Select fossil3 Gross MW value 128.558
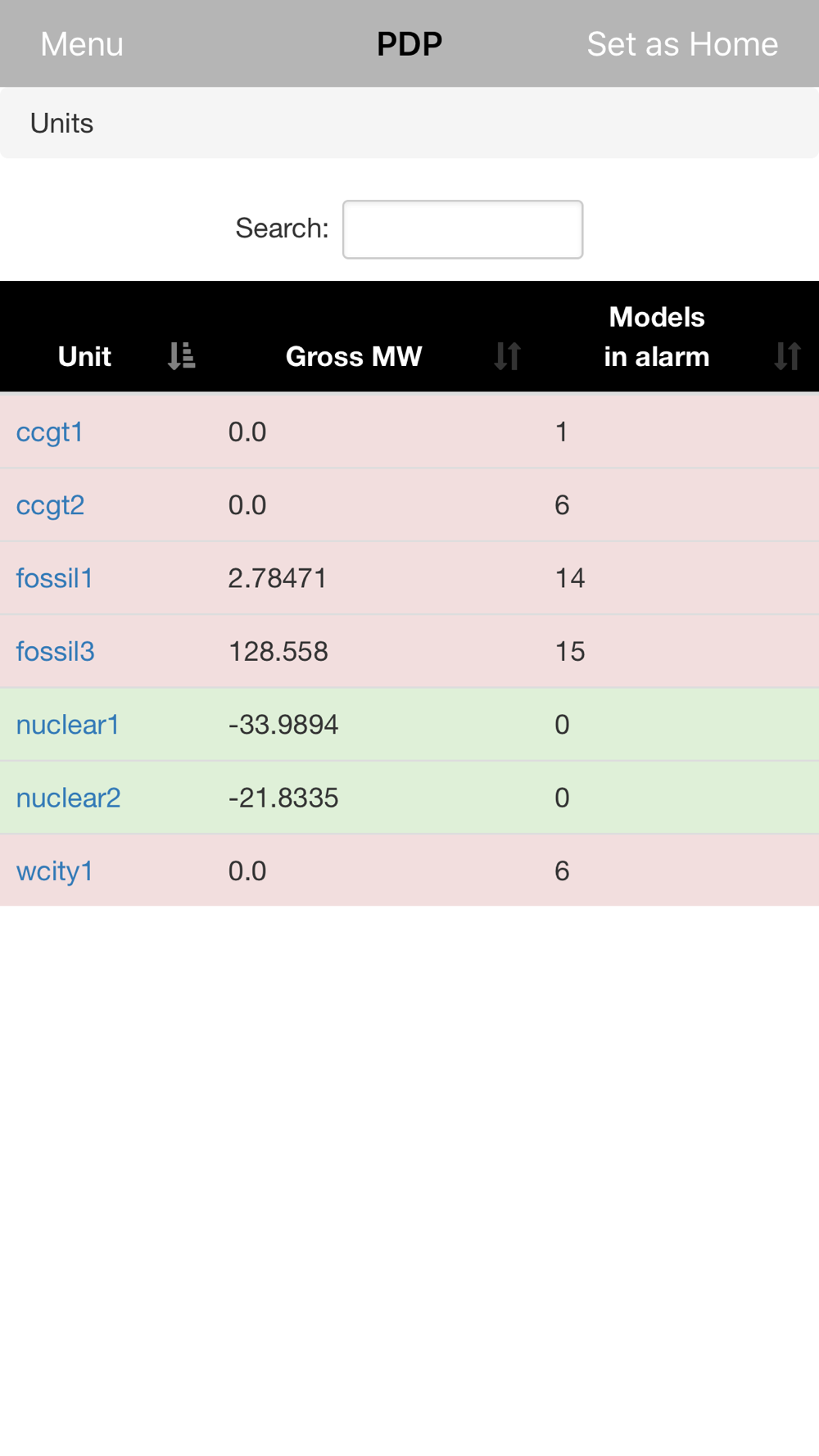Viewport: 819px width, 1456px height. (x=278, y=652)
